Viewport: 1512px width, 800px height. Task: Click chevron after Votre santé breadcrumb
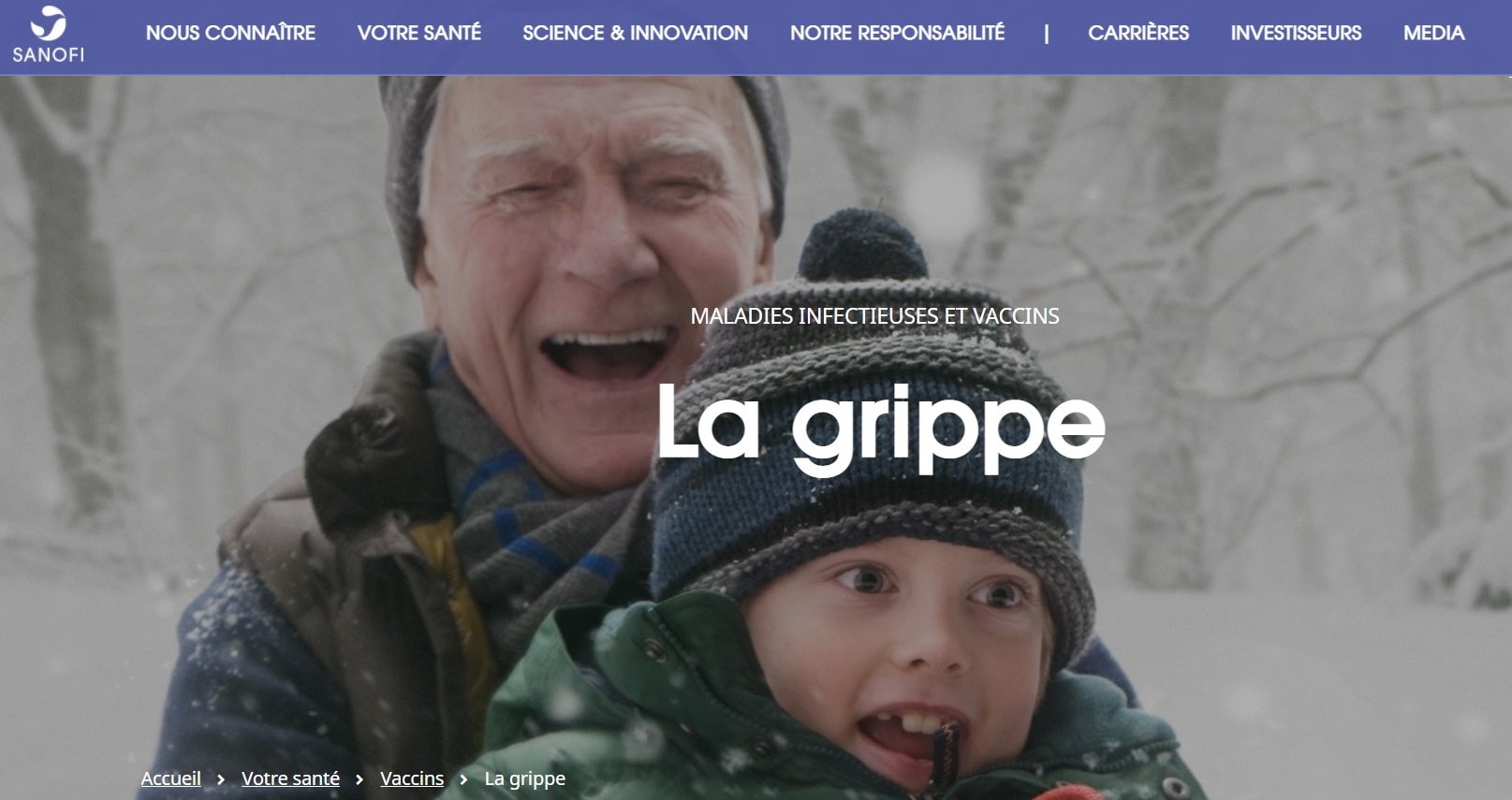[360, 779]
